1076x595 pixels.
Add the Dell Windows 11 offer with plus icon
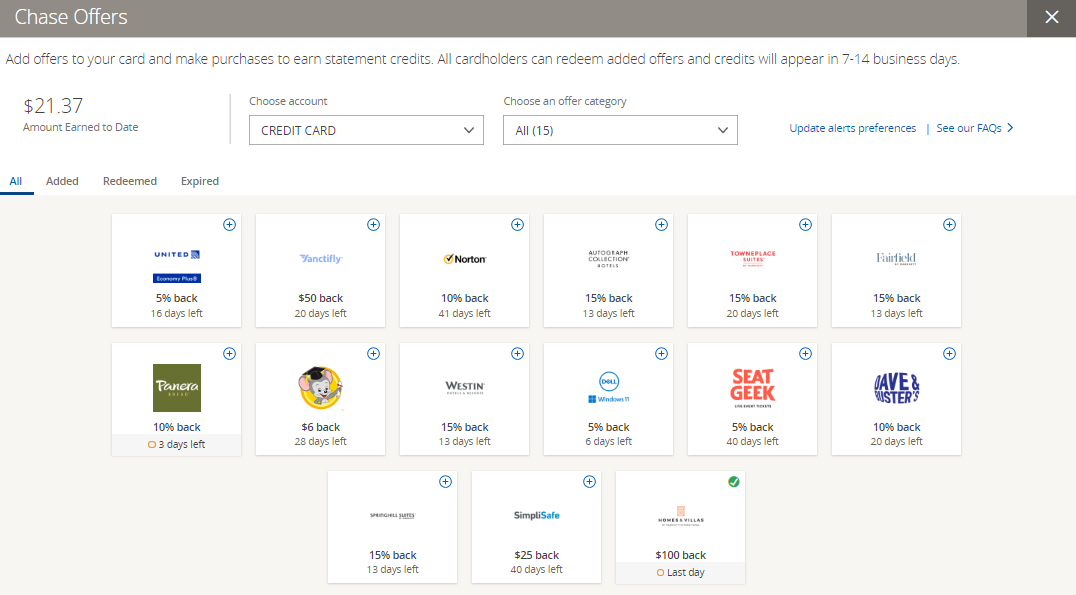click(x=661, y=354)
